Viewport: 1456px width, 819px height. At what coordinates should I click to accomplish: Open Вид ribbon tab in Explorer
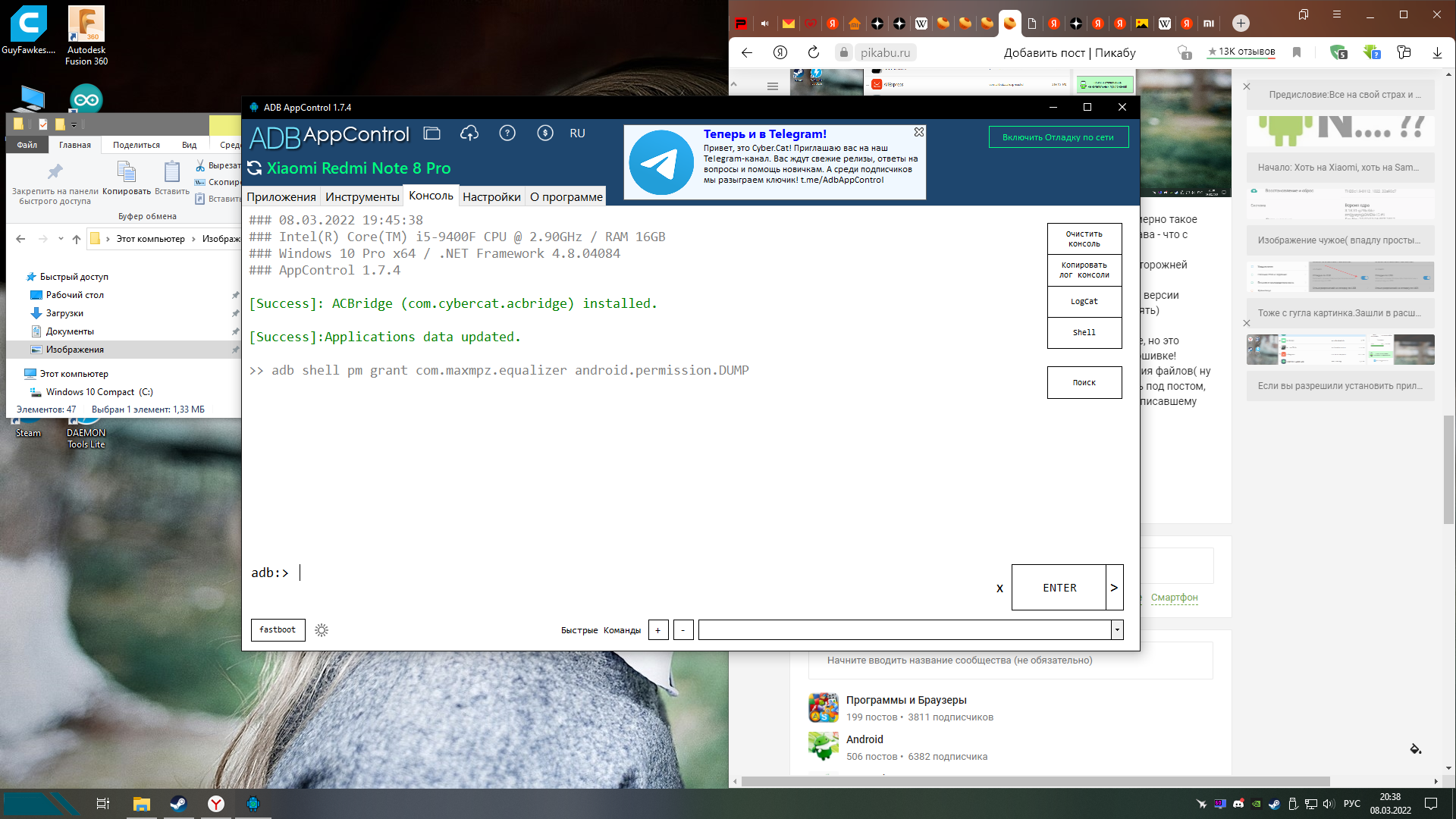point(189,145)
